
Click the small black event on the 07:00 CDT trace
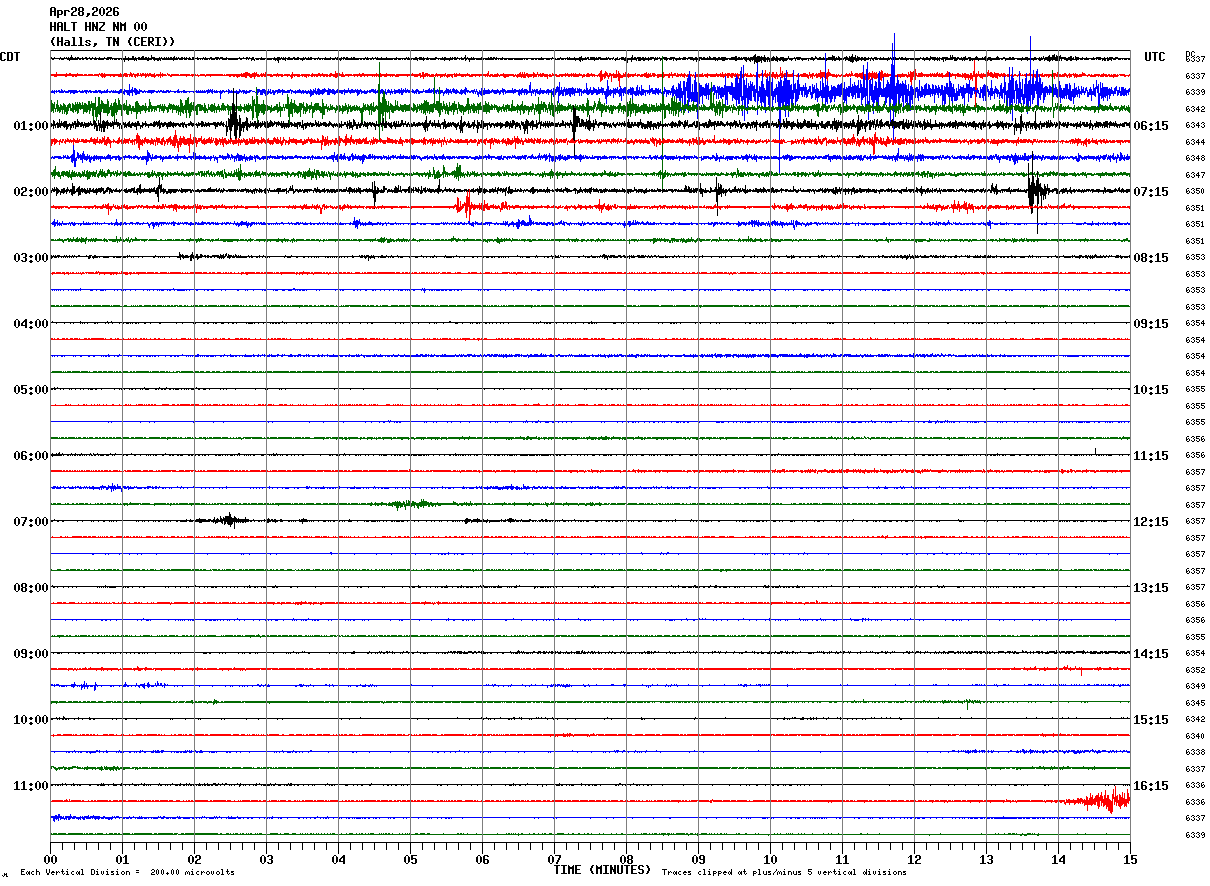(229, 520)
